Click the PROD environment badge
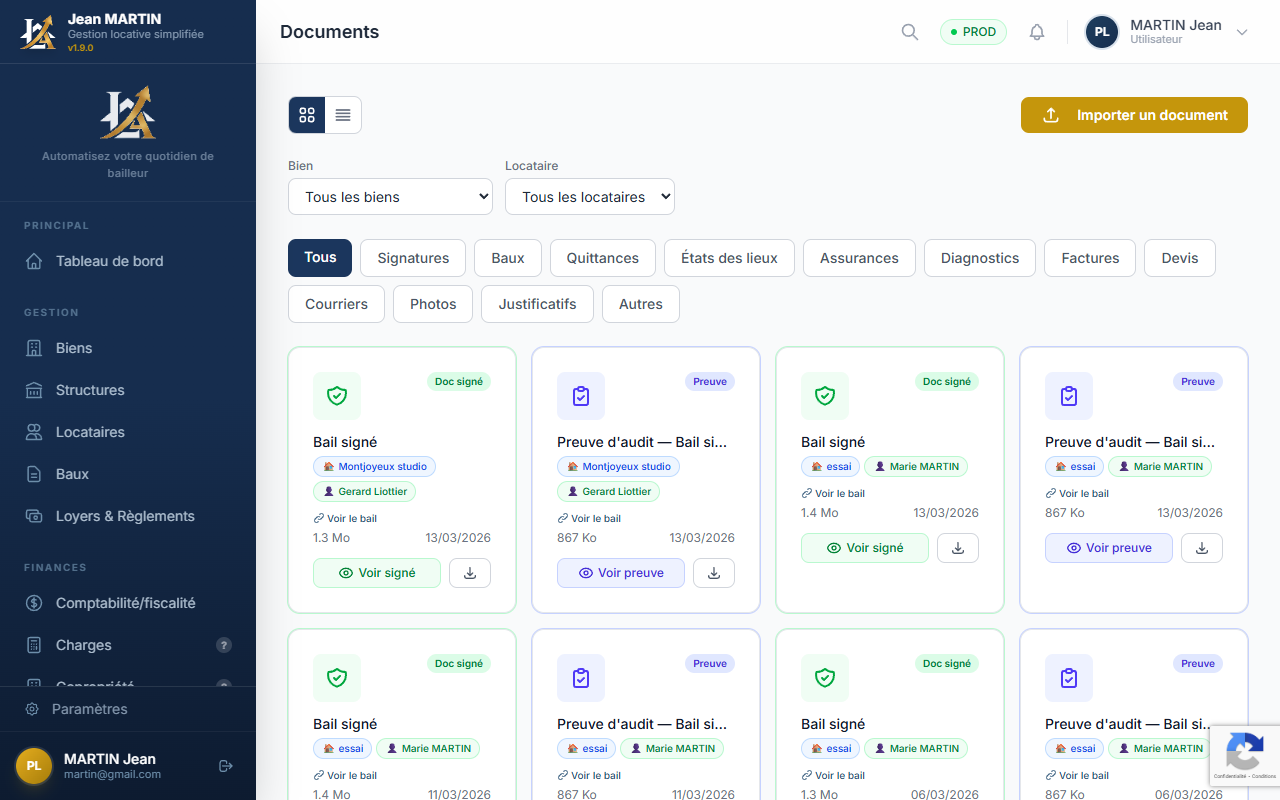 click(973, 32)
